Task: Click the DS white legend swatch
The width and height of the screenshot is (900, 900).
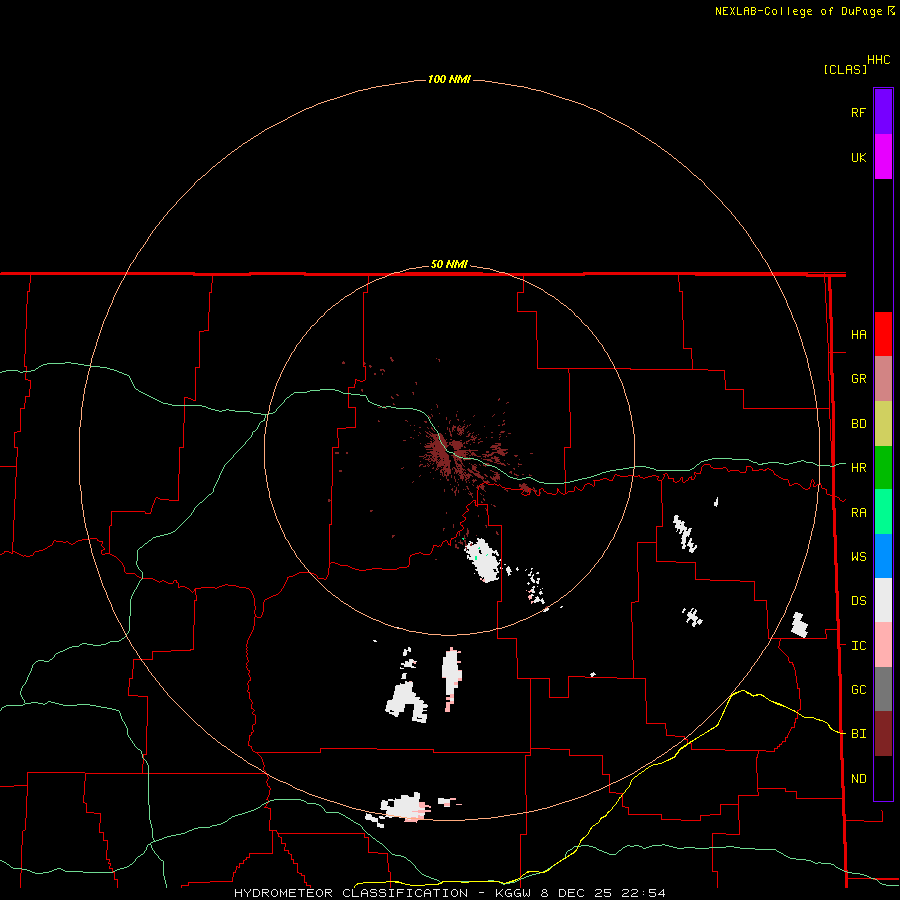Action: pos(883,600)
